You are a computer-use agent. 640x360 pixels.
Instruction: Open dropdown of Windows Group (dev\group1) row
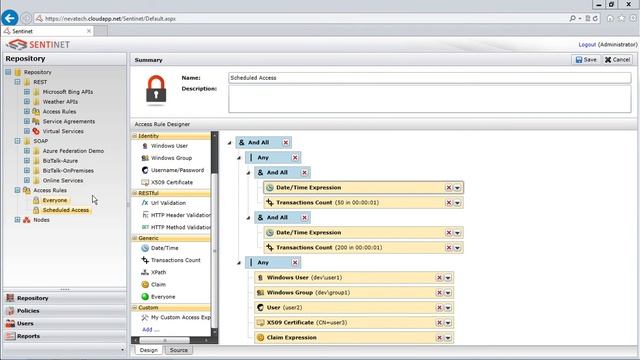point(448,293)
